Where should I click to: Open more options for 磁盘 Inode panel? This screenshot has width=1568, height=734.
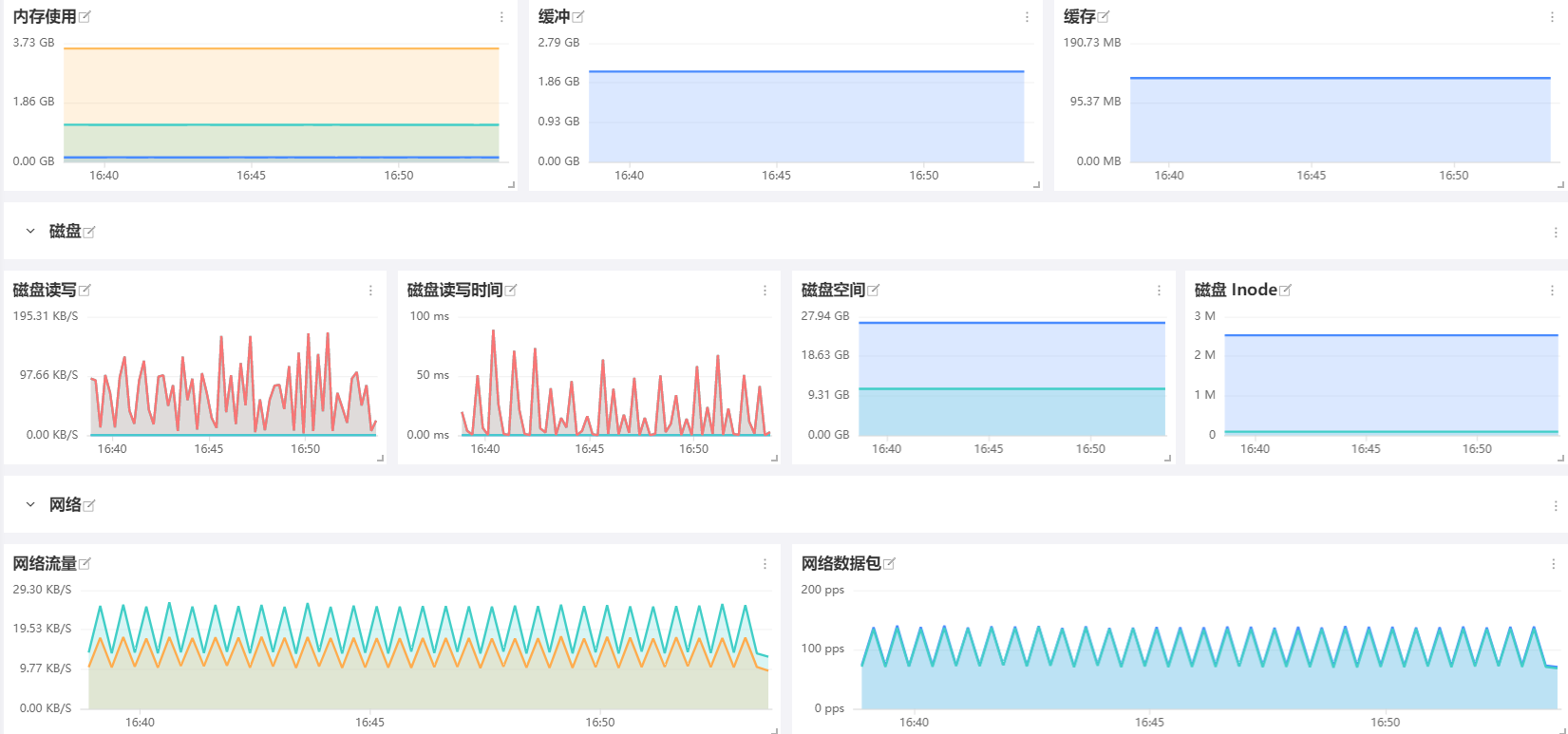click(1552, 291)
